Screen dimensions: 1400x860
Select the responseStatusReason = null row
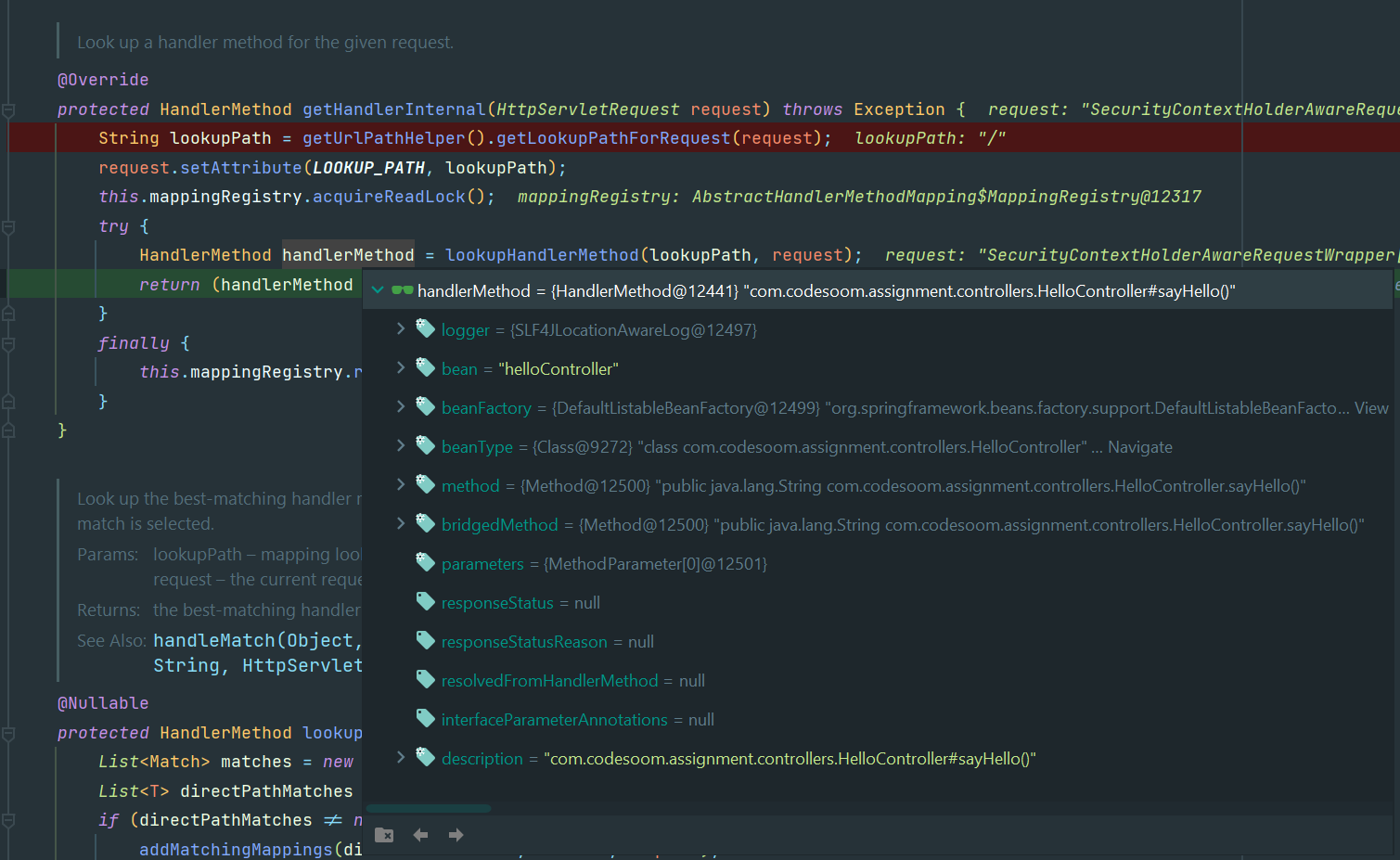[878, 641]
